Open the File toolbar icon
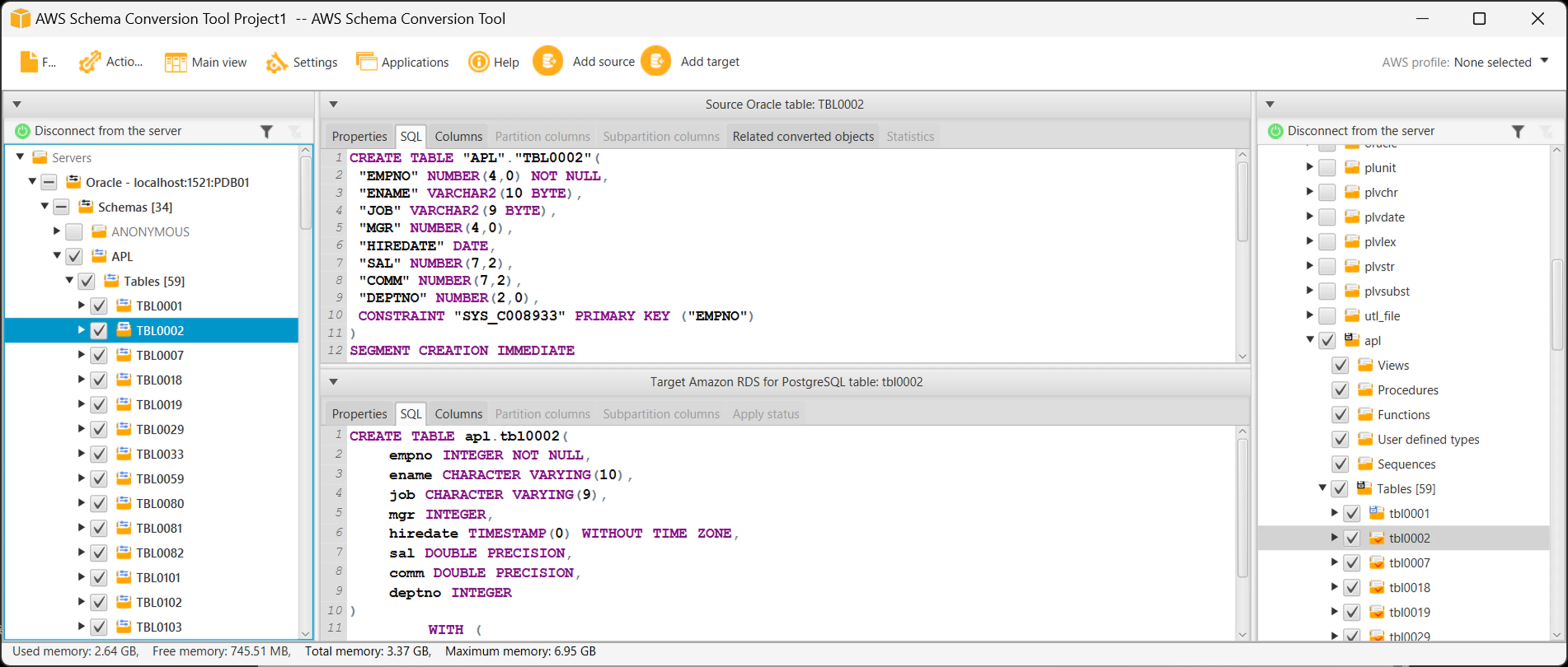Image resolution: width=1568 pixels, height=667 pixels. pos(28,62)
